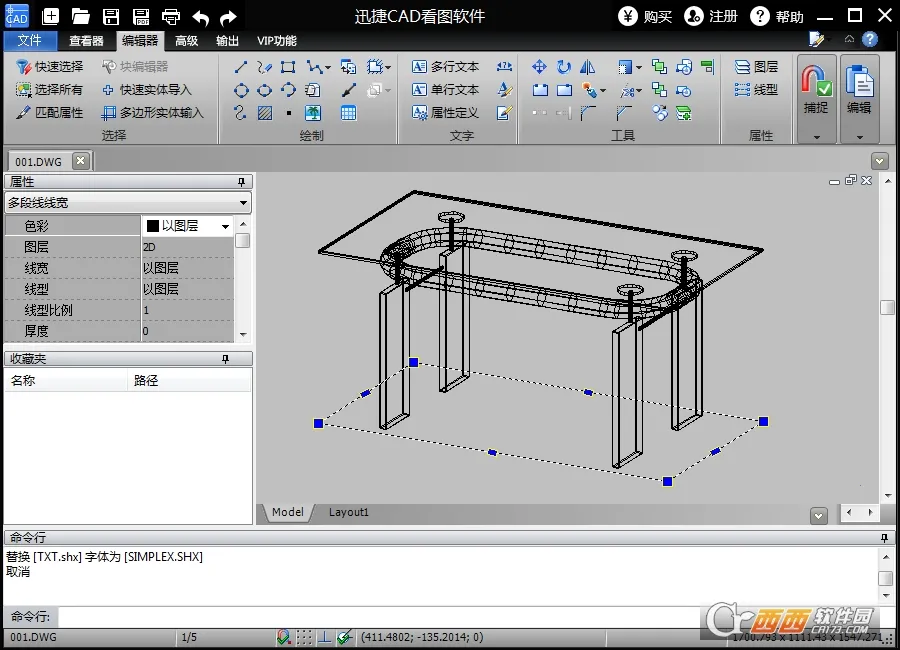
Task: Open the VIP功能 tab
Action: [x=277, y=41]
